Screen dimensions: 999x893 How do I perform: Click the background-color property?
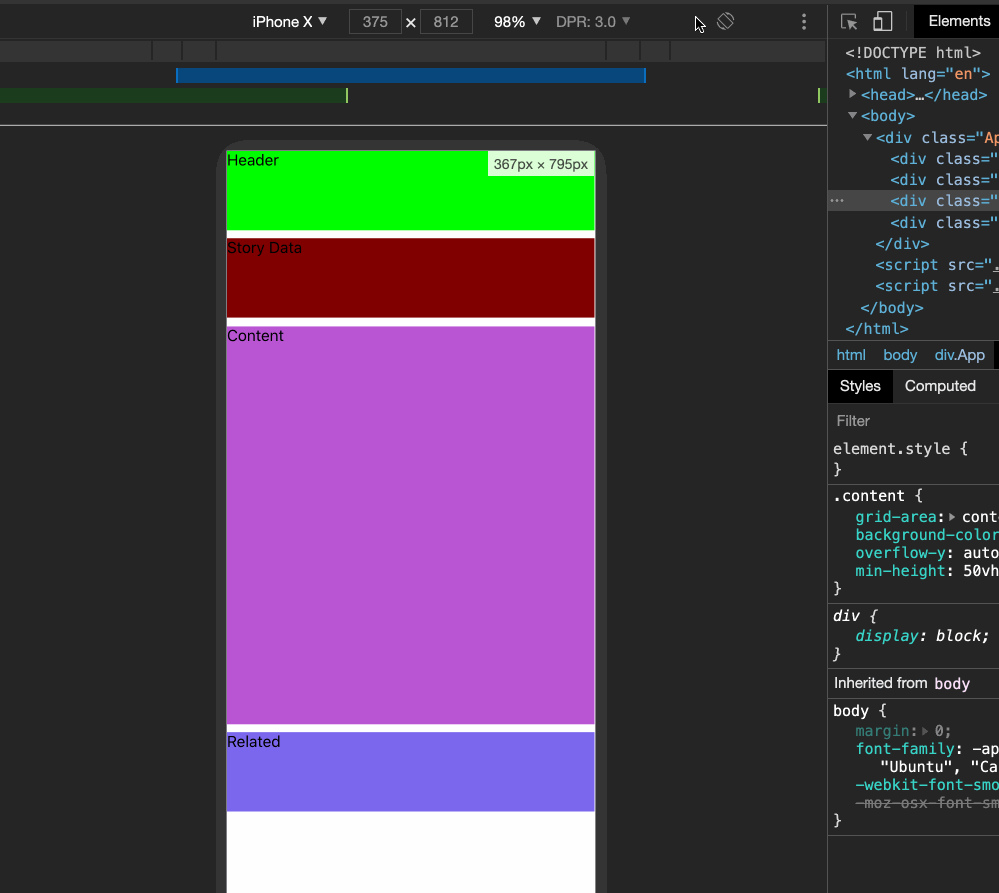click(927, 535)
